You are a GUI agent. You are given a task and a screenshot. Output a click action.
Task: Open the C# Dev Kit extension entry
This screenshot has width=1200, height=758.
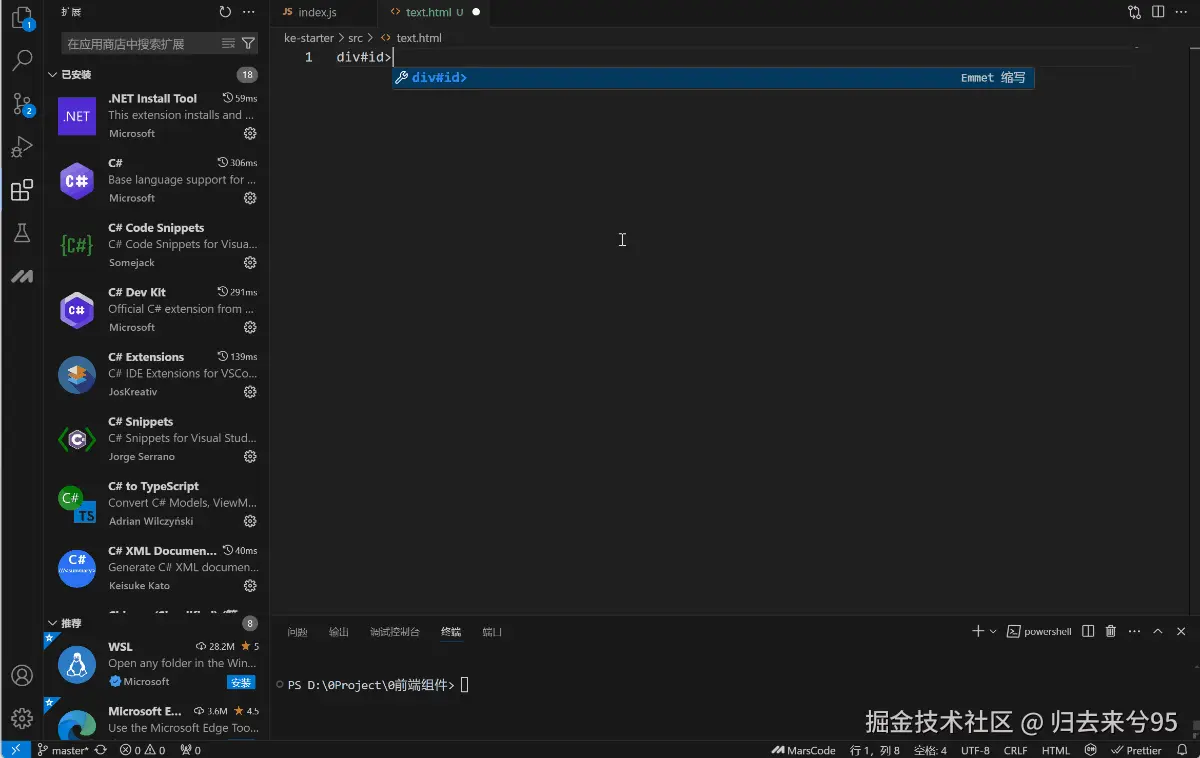[157, 309]
